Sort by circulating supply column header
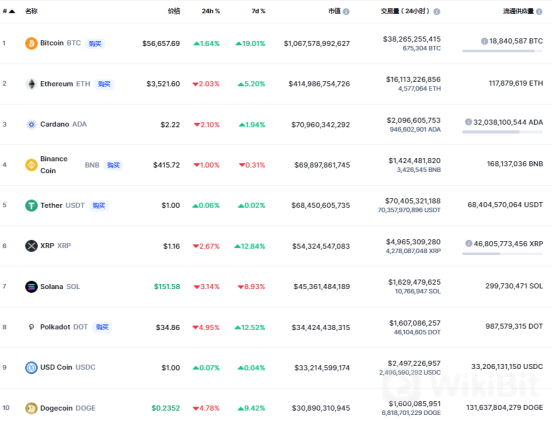The image size is (554, 421). pos(518,11)
